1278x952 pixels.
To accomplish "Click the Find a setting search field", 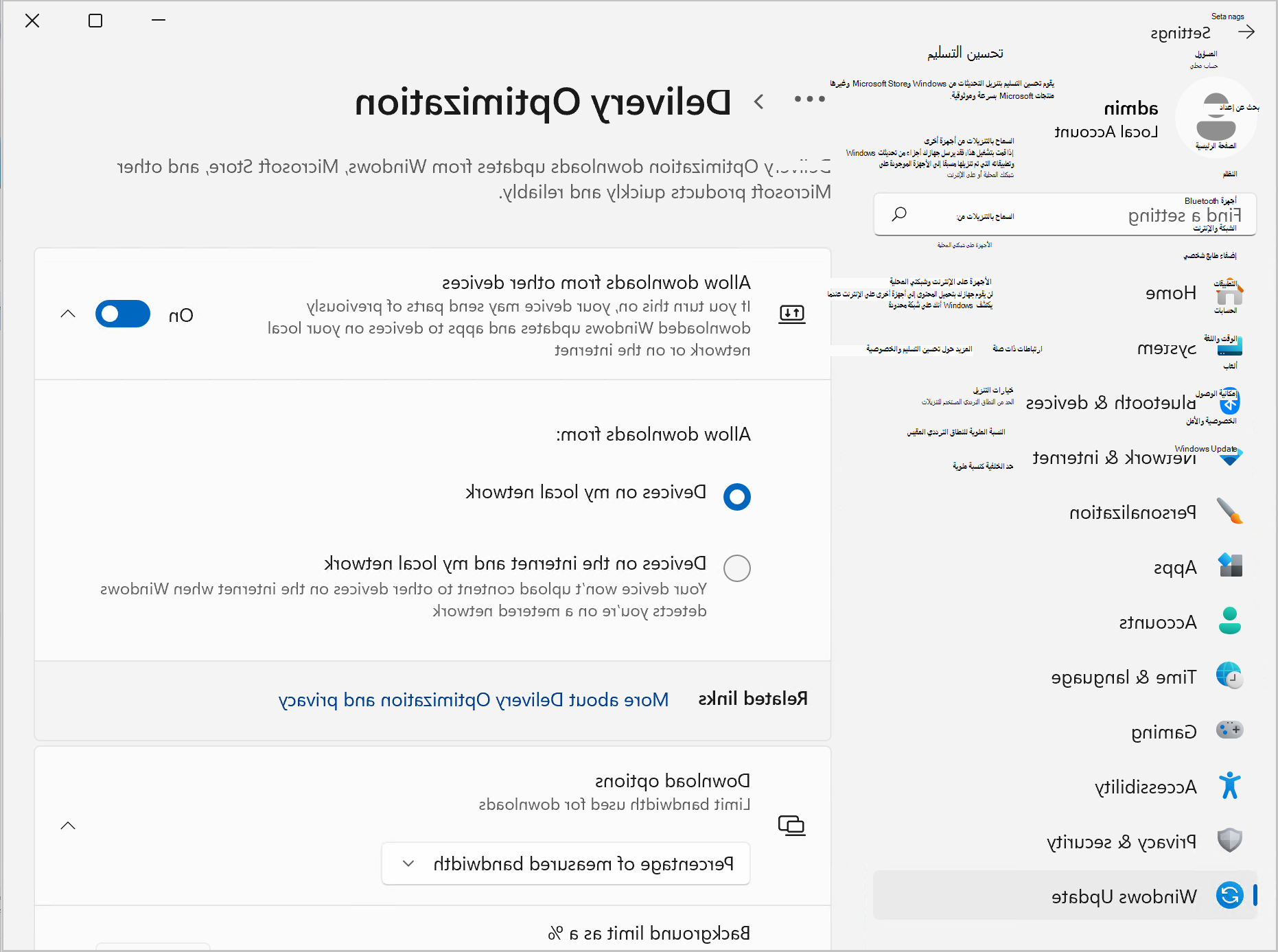I will click(x=1065, y=215).
